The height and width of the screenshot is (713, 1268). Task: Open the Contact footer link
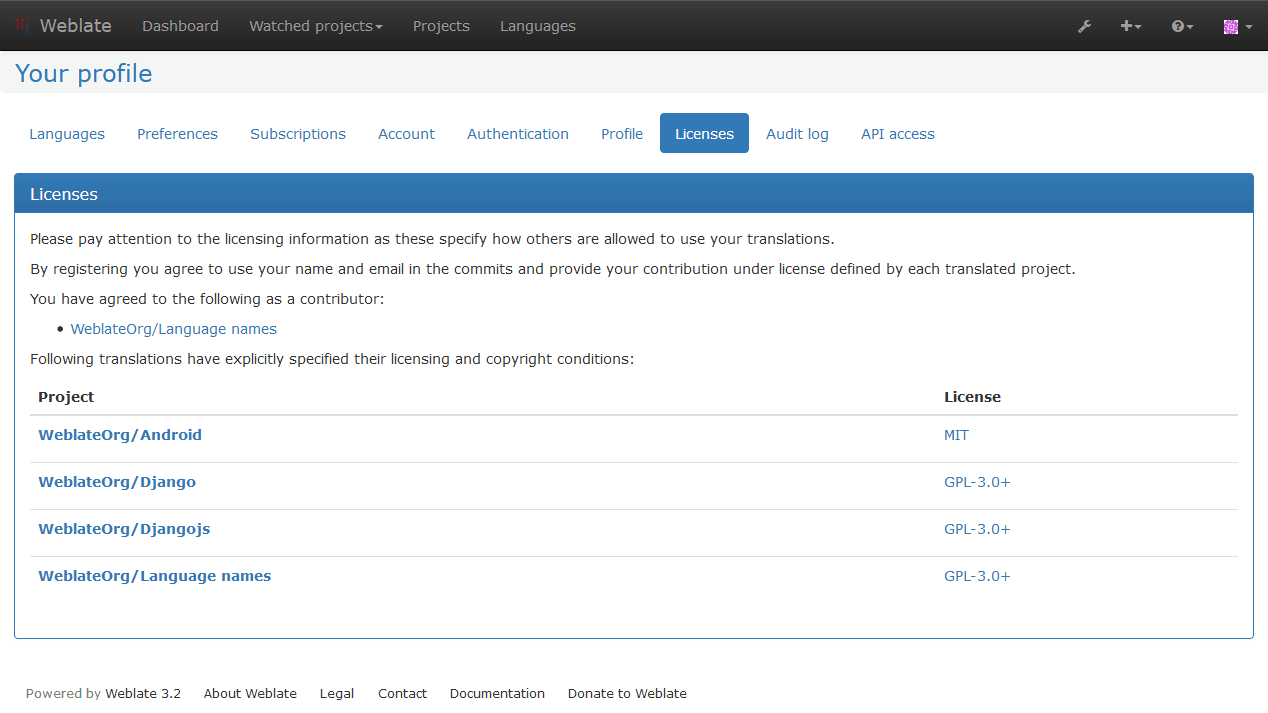point(402,694)
